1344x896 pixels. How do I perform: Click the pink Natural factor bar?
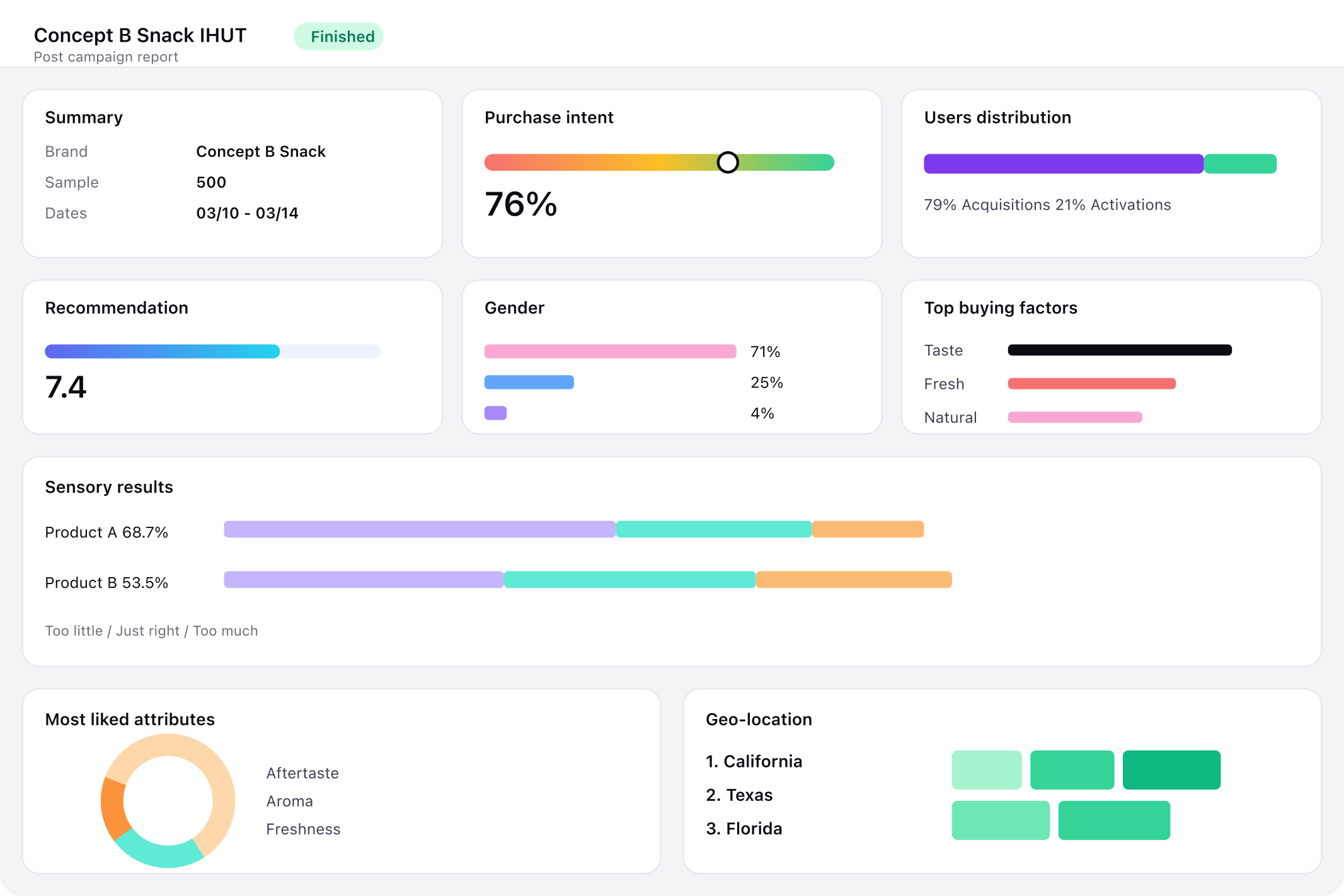point(1075,417)
